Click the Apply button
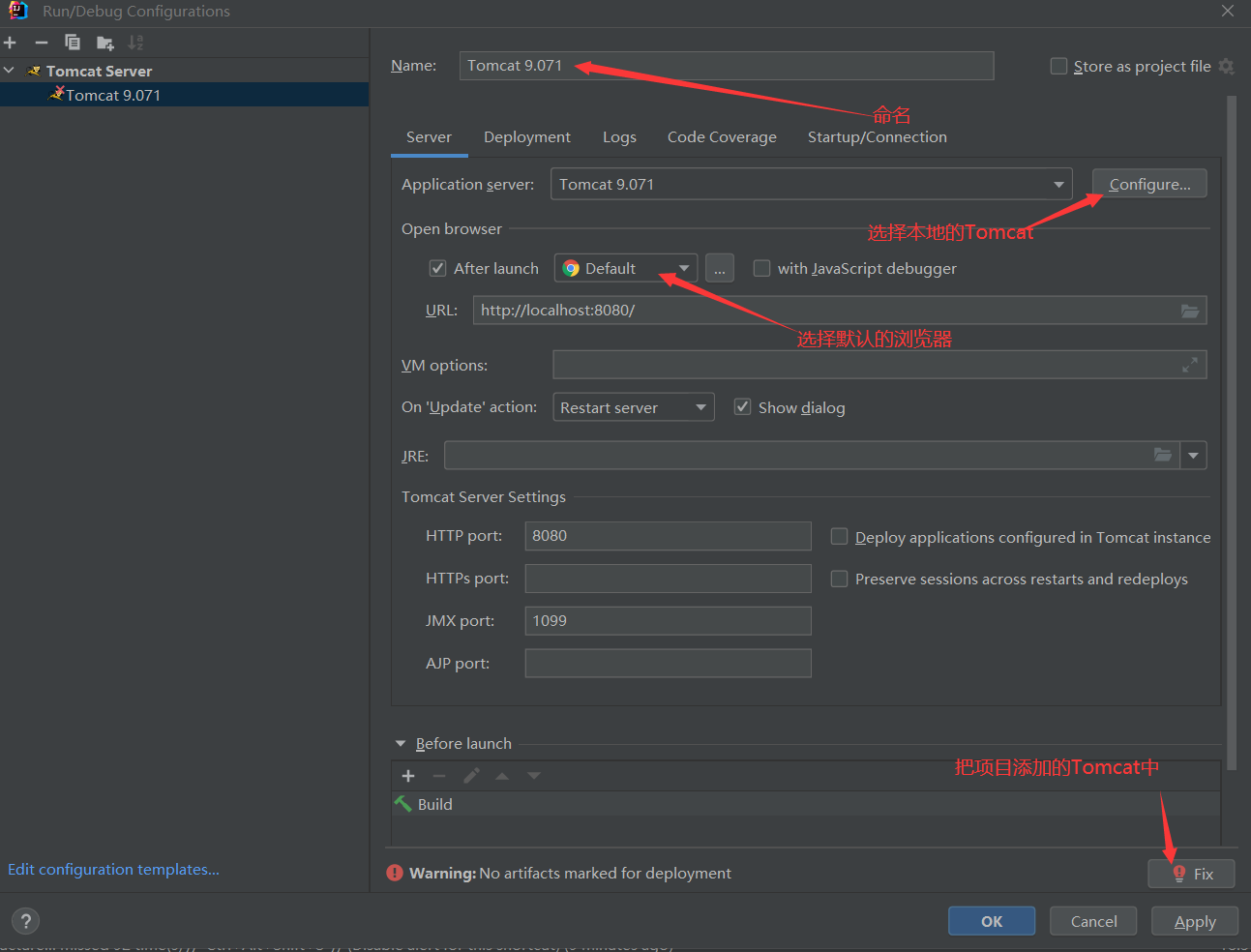 (x=1195, y=921)
